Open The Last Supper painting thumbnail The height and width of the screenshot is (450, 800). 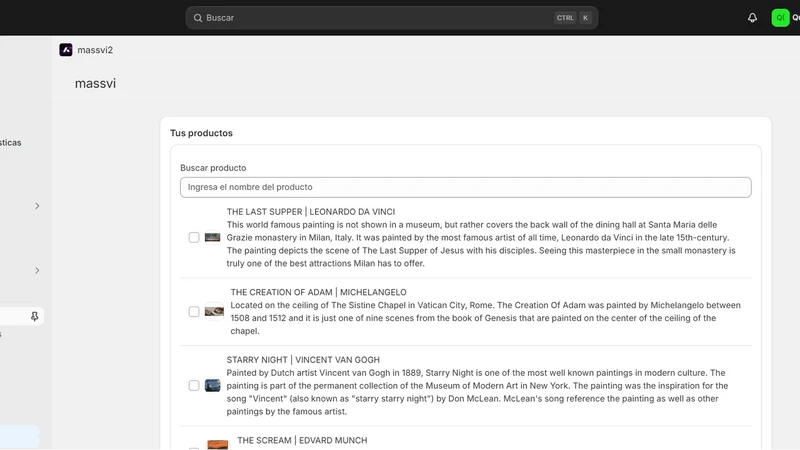(x=212, y=237)
